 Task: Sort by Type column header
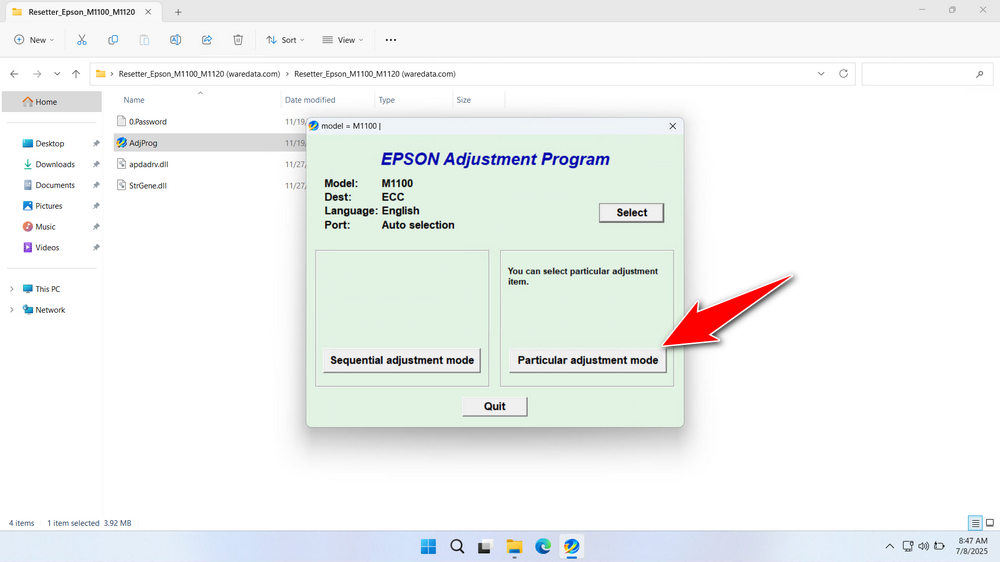386,100
